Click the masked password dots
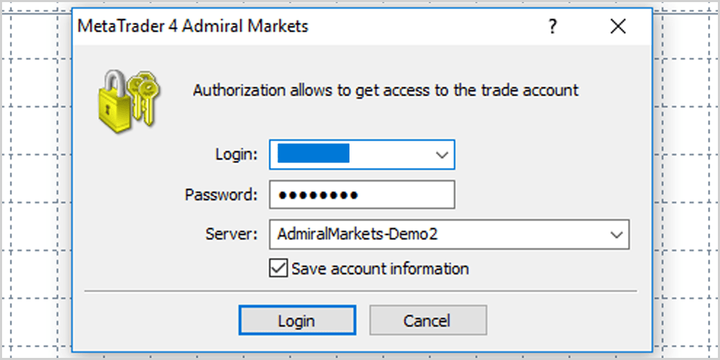 (x=318, y=196)
